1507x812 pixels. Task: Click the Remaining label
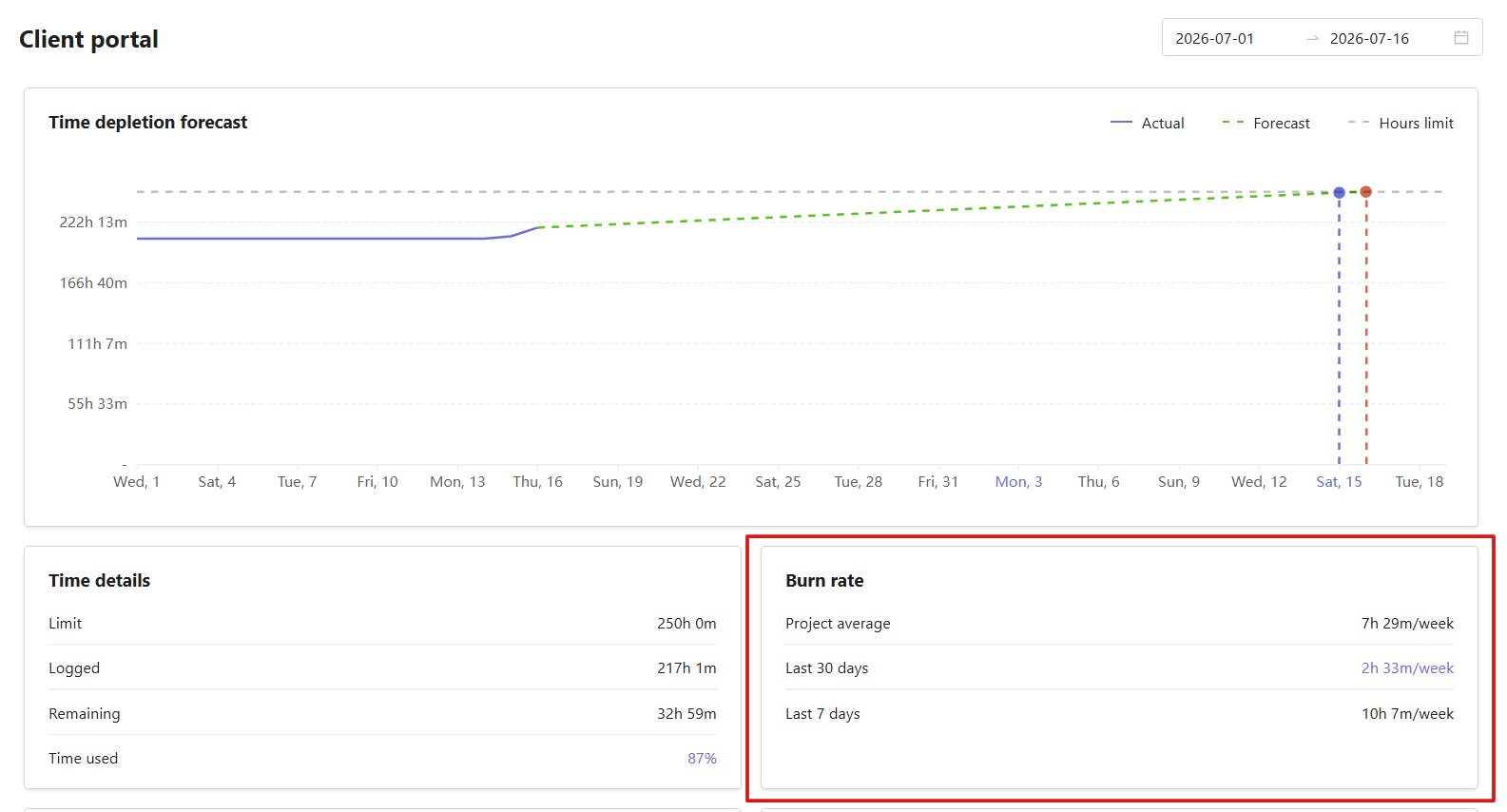84,714
